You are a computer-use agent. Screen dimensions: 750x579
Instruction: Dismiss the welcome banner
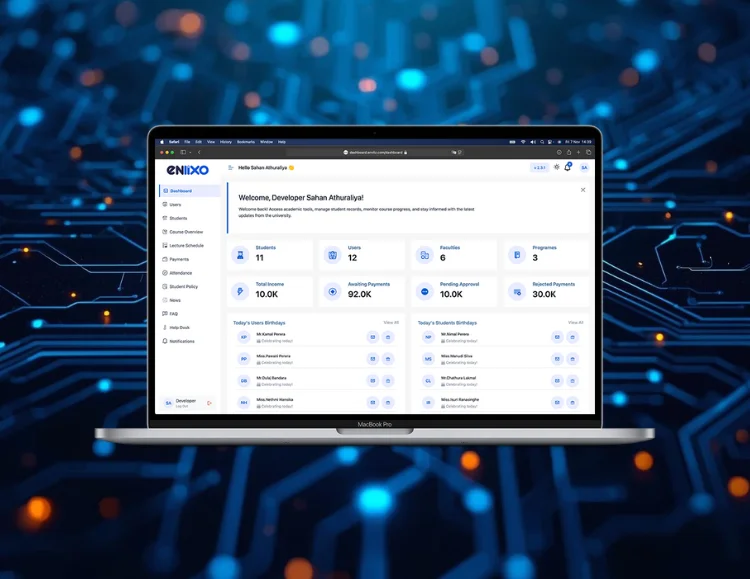[583, 190]
